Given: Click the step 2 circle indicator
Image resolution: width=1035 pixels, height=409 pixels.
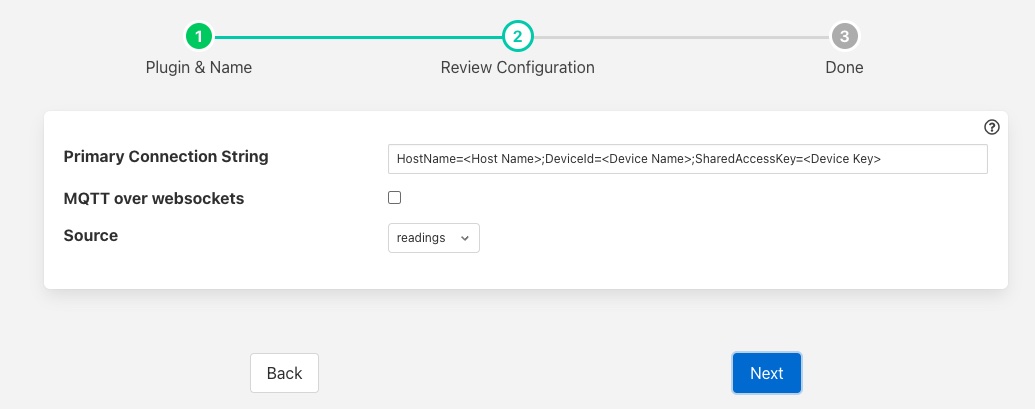Looking at the screenshot, I should 517,37.
